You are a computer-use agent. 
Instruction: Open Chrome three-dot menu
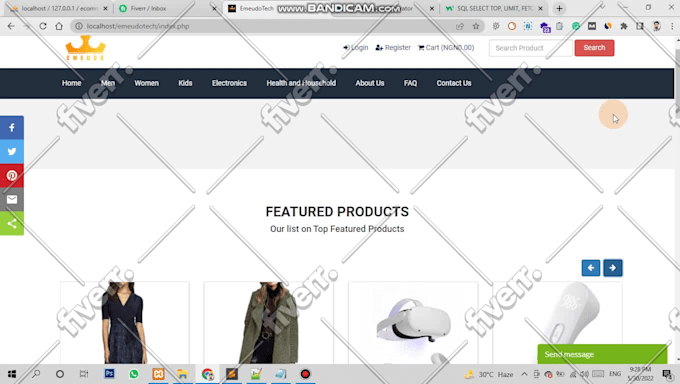[x=672, y=26]
